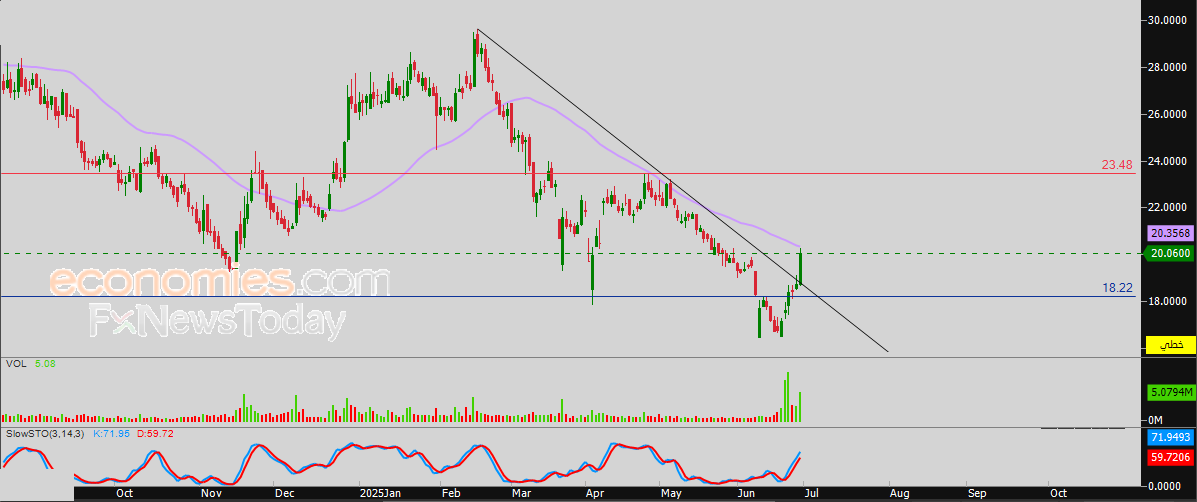The image size is (1197, 502).
Task: Click the May date axis label
Action: [671, 494]
